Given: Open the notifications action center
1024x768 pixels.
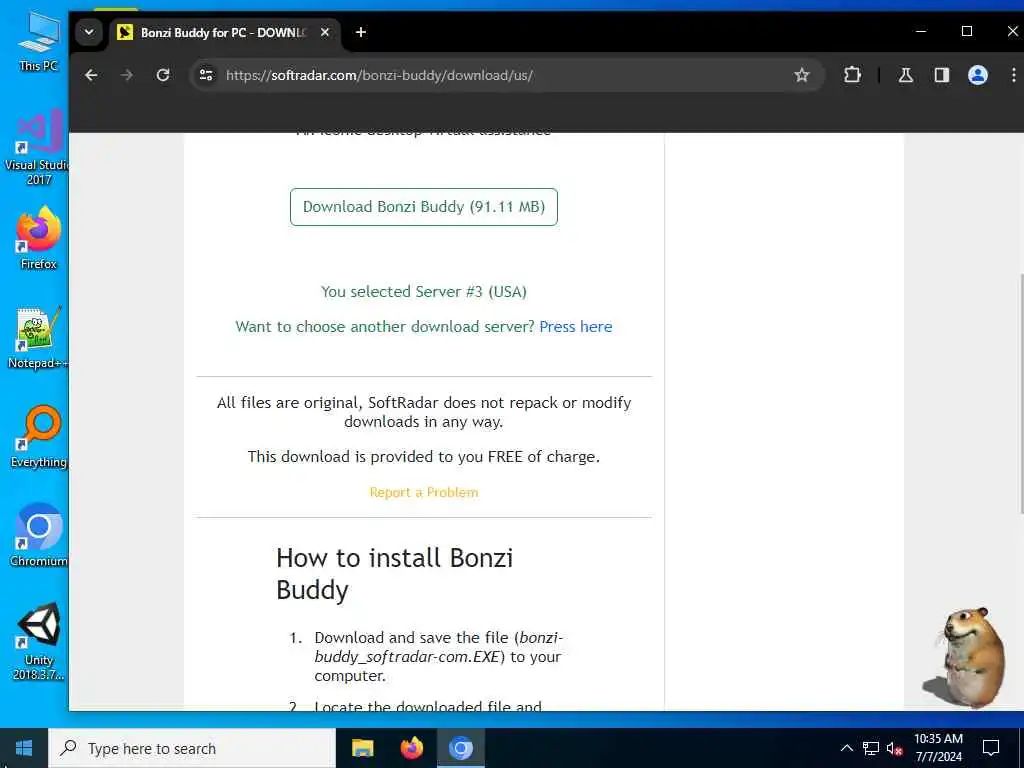Looking at the screenshot, I should (991, 748).
